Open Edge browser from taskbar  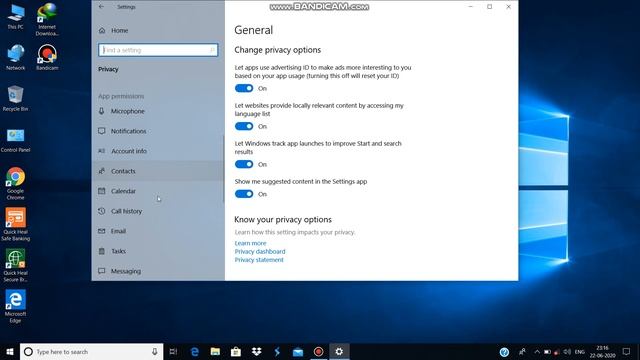(195, 351)
